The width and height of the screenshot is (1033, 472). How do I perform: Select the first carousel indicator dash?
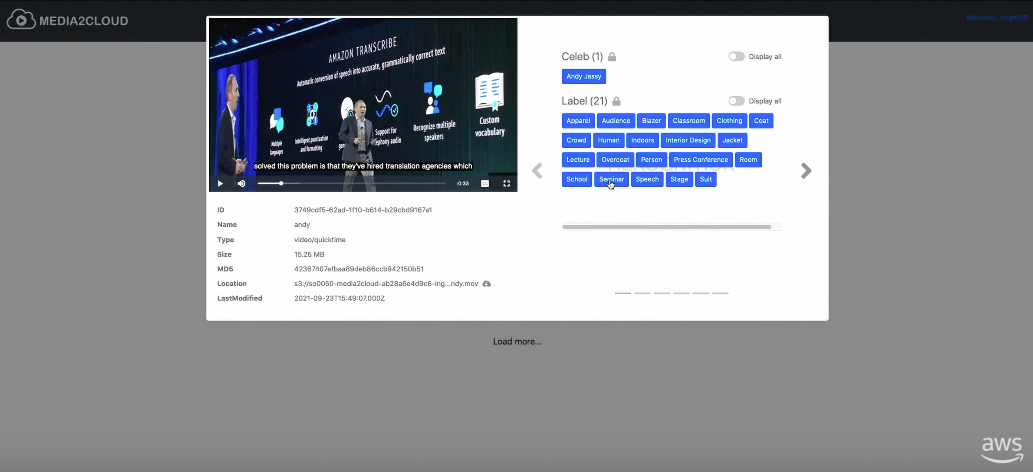click(623, 293)
